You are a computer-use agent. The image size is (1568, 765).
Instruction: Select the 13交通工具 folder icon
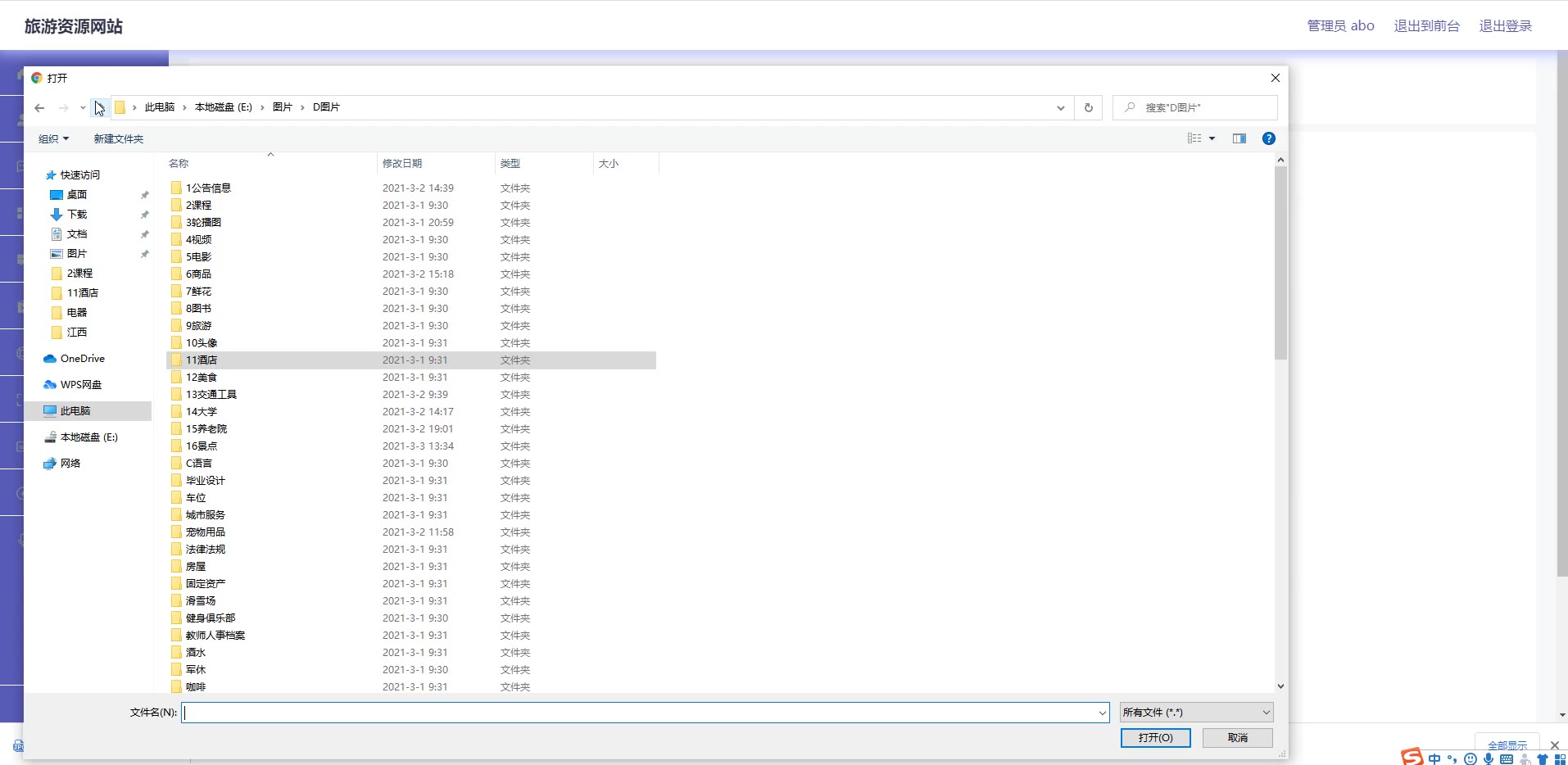pyautogui.click(x=176, y=394)
